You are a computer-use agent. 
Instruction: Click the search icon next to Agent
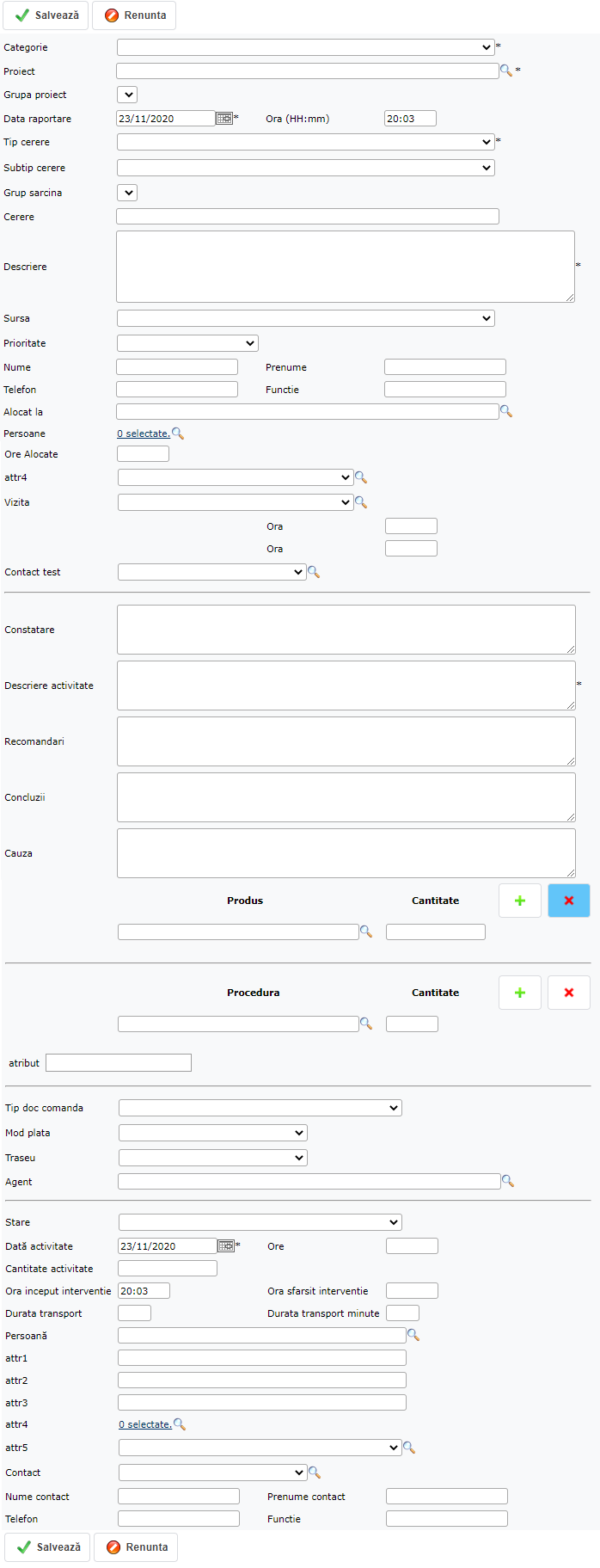pos(508,1182)
